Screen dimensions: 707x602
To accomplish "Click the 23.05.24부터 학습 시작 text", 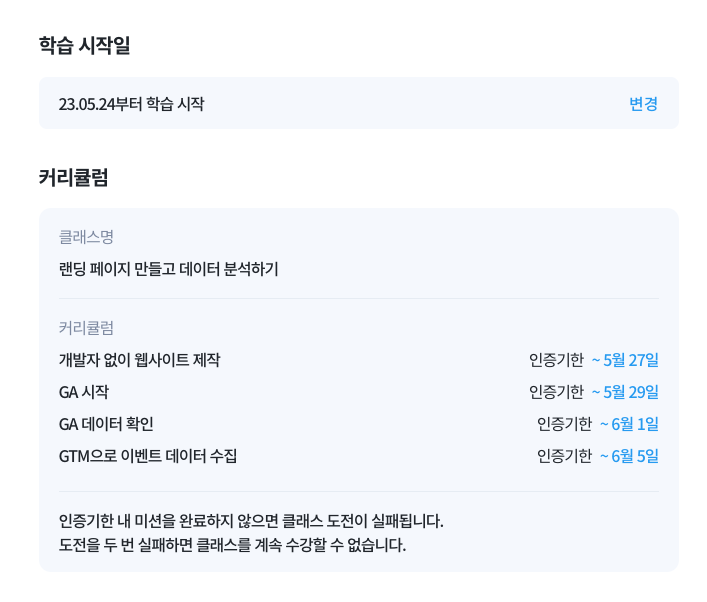I will 131,104.
